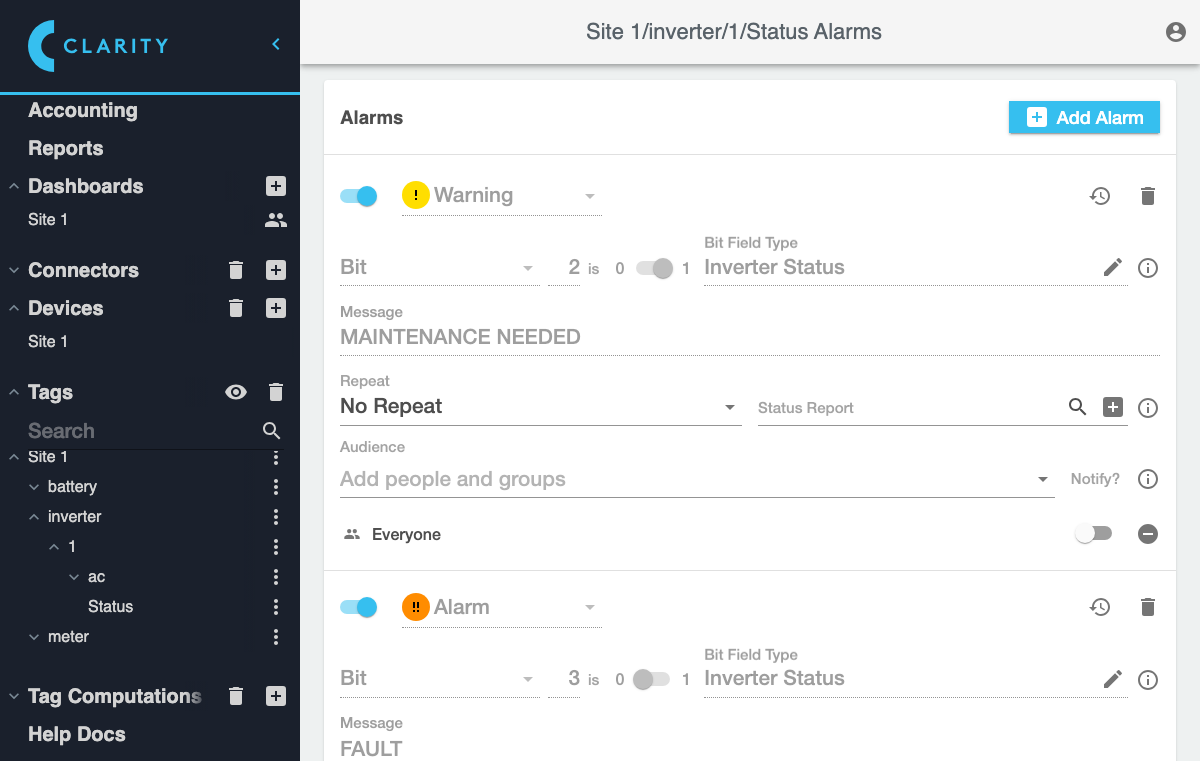Toggle Tags visibility eye icon
Image resolution: width=1200 pixels, height=761 pixels.
(x=236, y=392)
